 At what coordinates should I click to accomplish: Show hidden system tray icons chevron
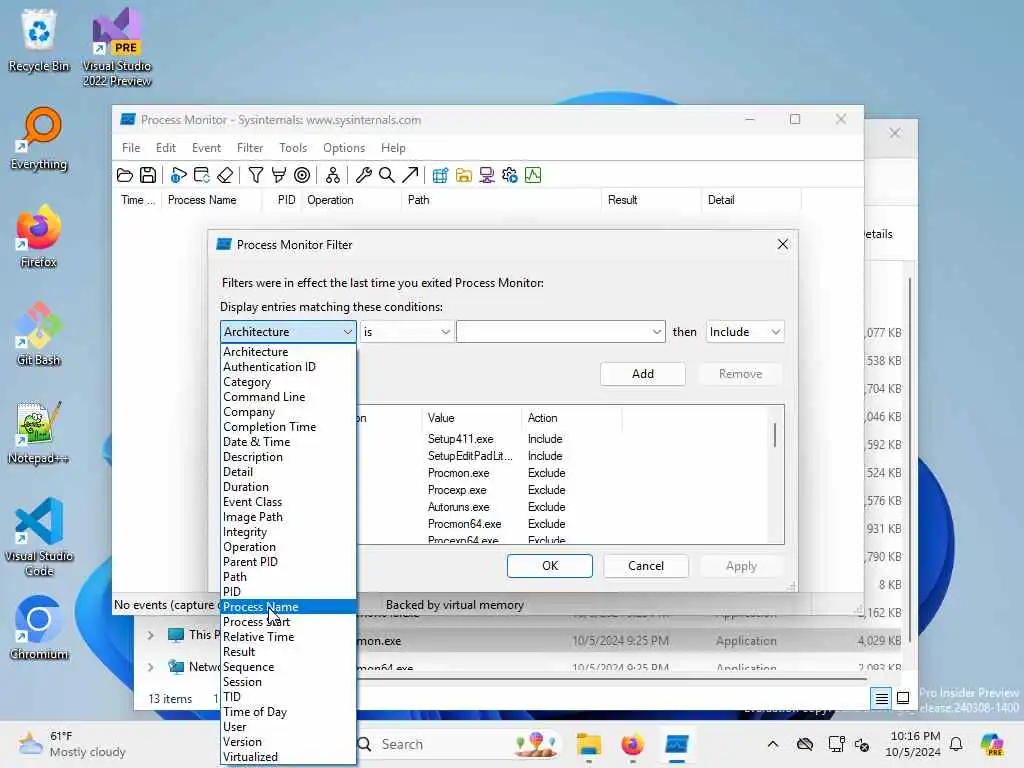tap(773, 744)
